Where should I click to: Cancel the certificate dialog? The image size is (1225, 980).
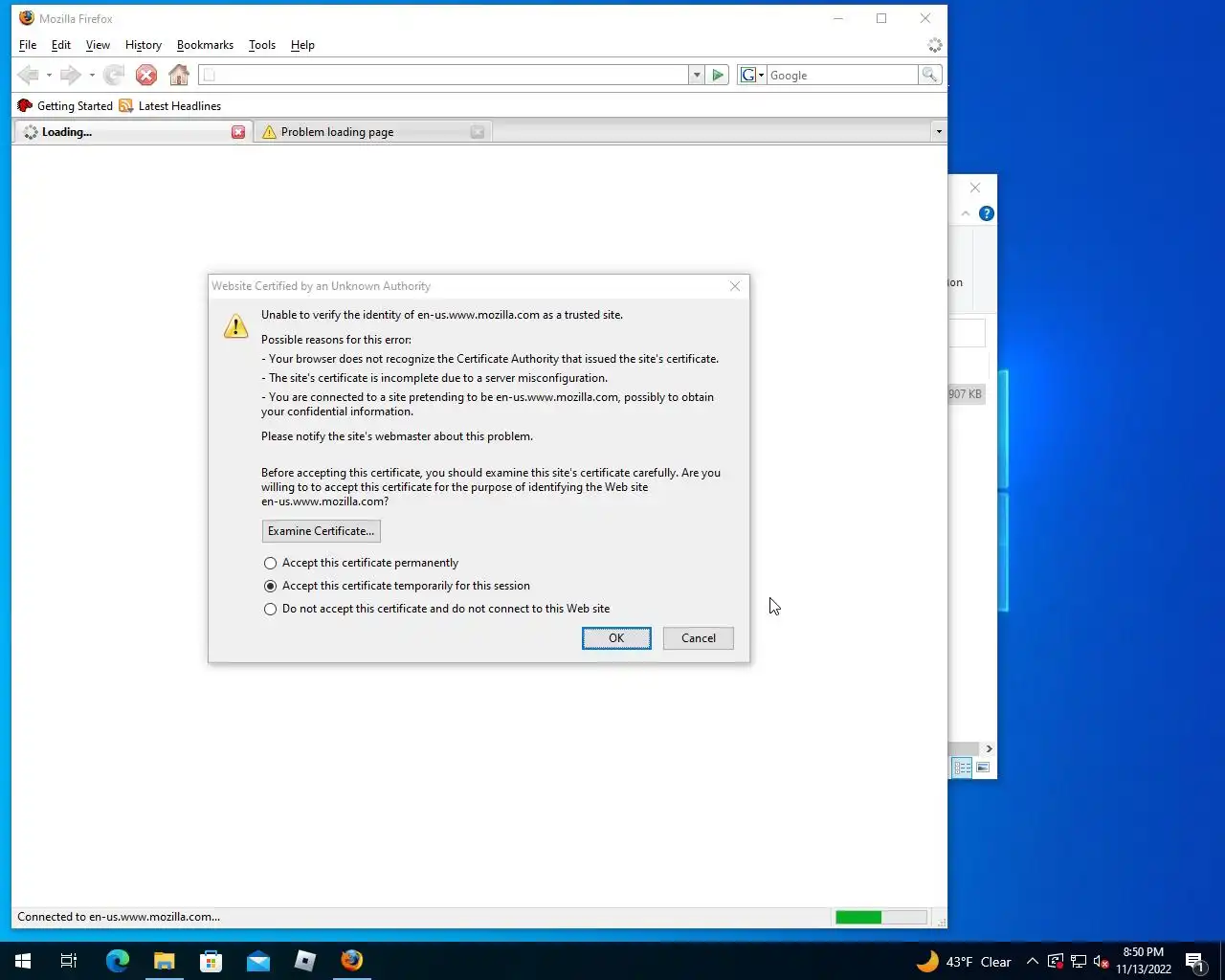click(x=699, y=638)
